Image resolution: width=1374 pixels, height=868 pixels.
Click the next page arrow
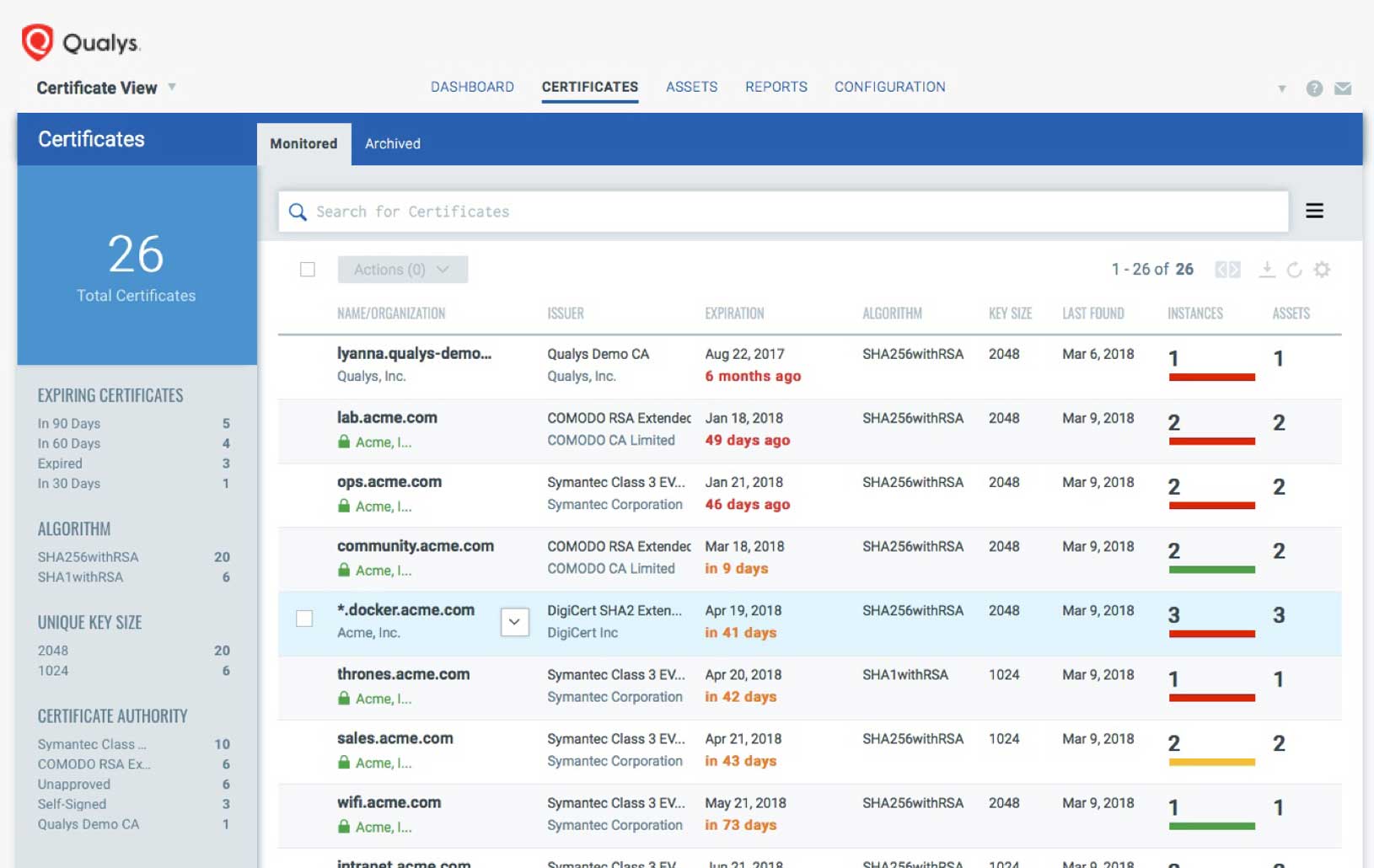point(1236,270)
